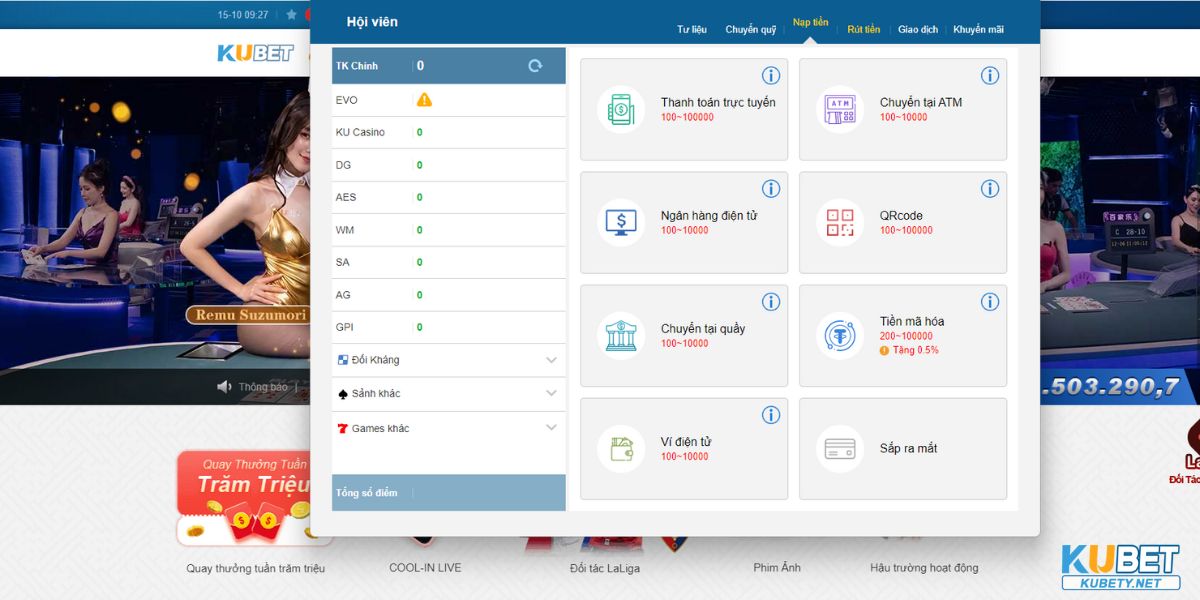Click the ATM machine icon
The width and height of the screenshot is (1200, 600).
(840, 109)
